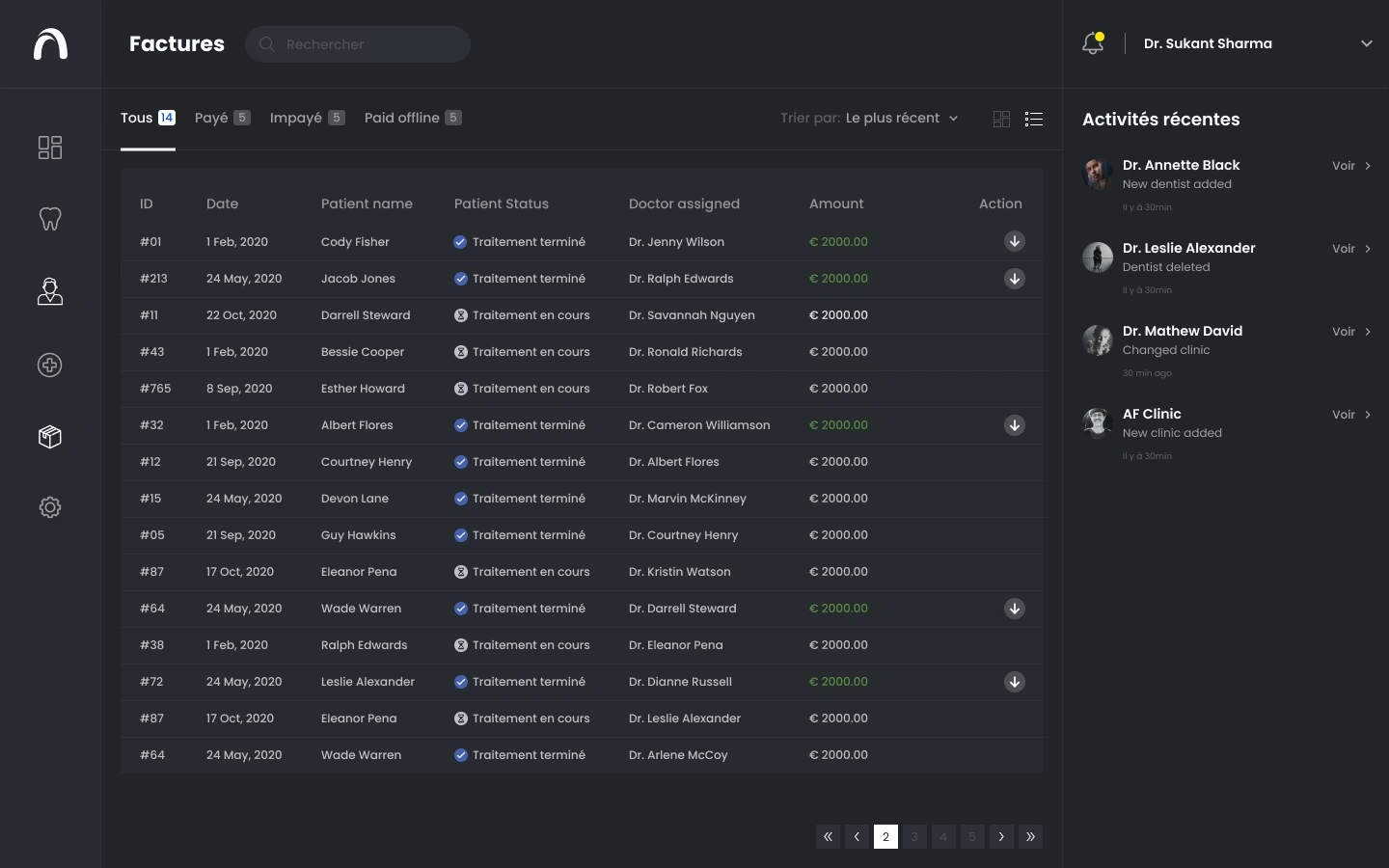Switch to list view layout
Viewport: 1389px width, 868px height.
click(x=1034, y=119)
